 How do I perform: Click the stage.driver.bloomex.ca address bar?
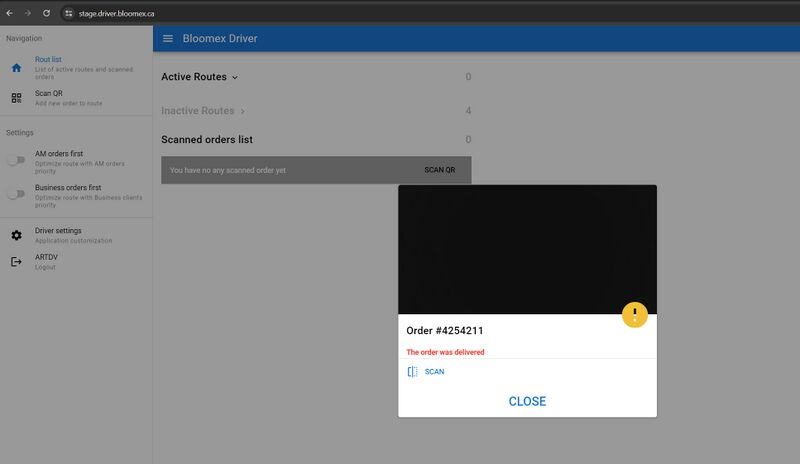[x=116, y=14]
